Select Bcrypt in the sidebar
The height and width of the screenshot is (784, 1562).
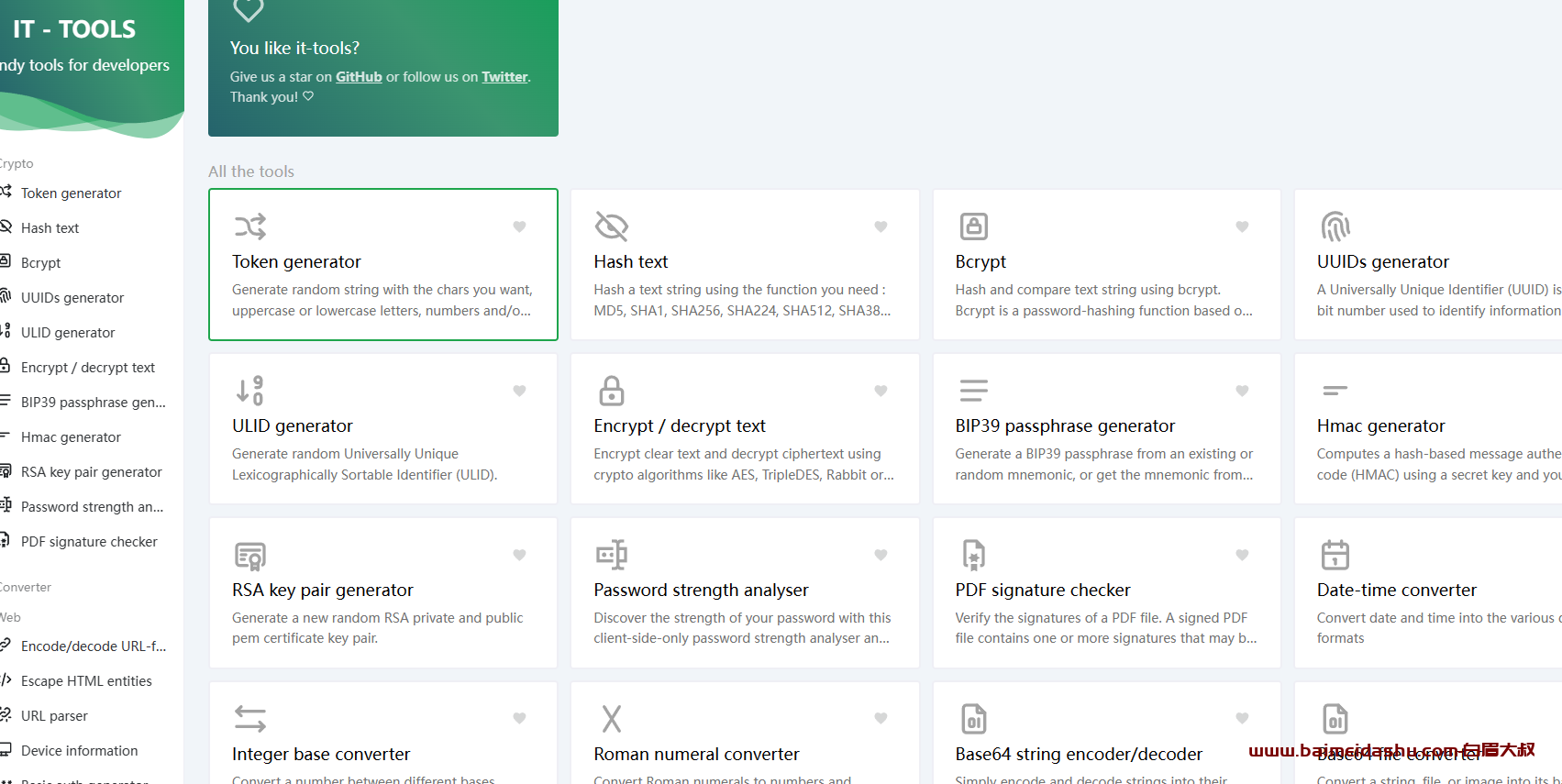[40, 262]
